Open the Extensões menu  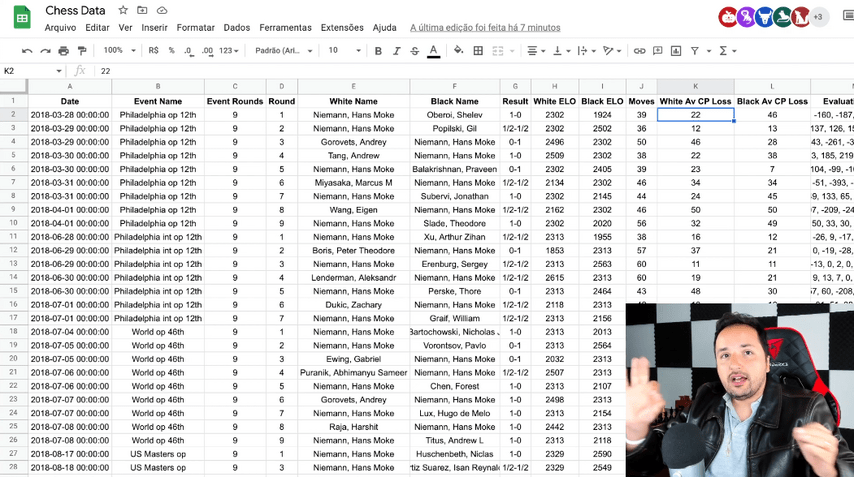[342, 27]
